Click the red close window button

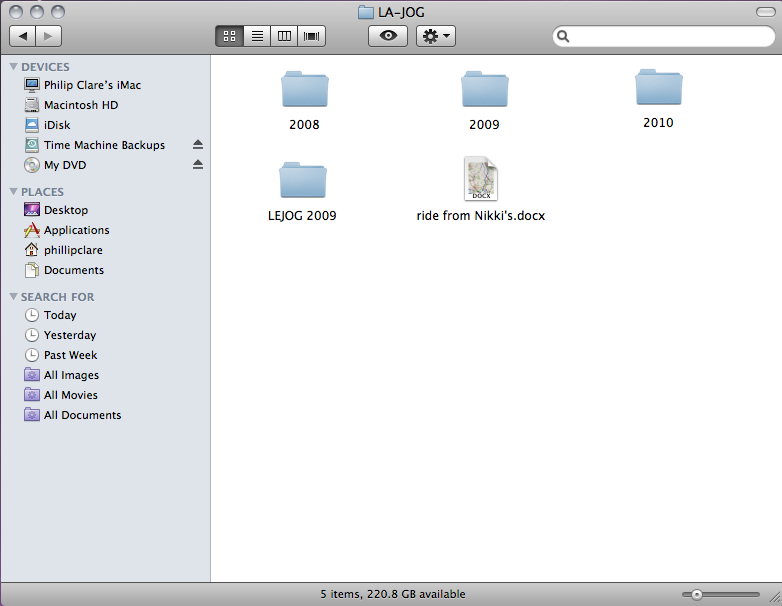[x=16, y=11]
